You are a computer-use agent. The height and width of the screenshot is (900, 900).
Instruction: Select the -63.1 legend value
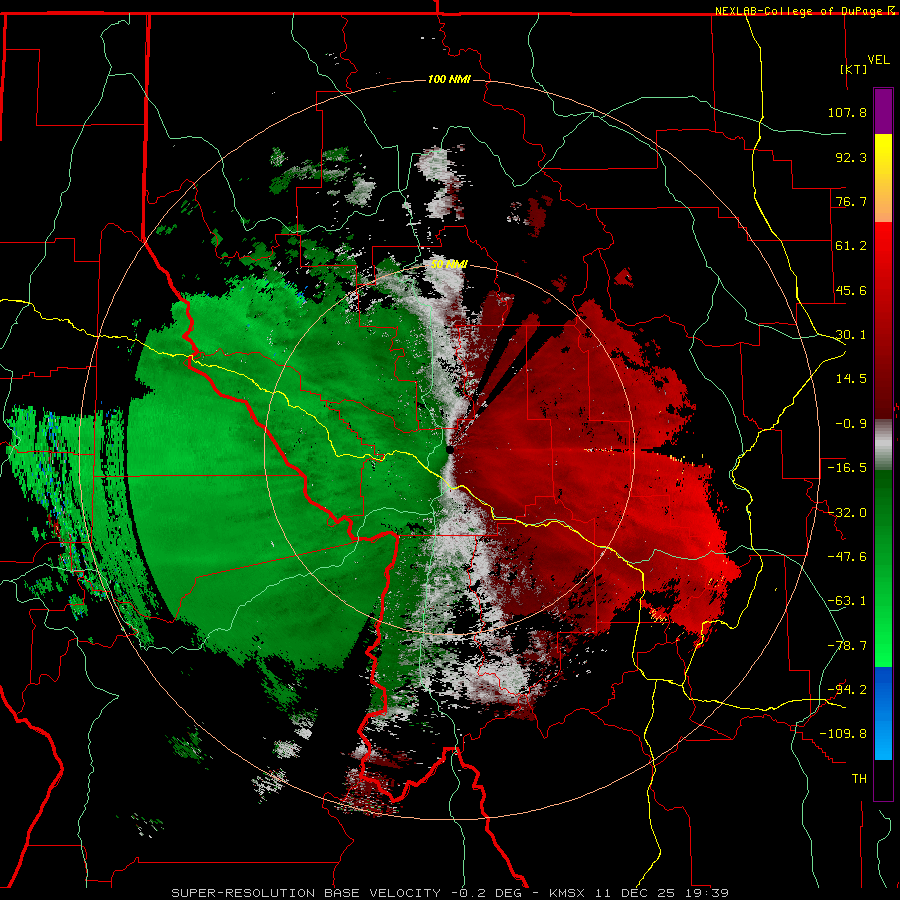click(847, 601)
